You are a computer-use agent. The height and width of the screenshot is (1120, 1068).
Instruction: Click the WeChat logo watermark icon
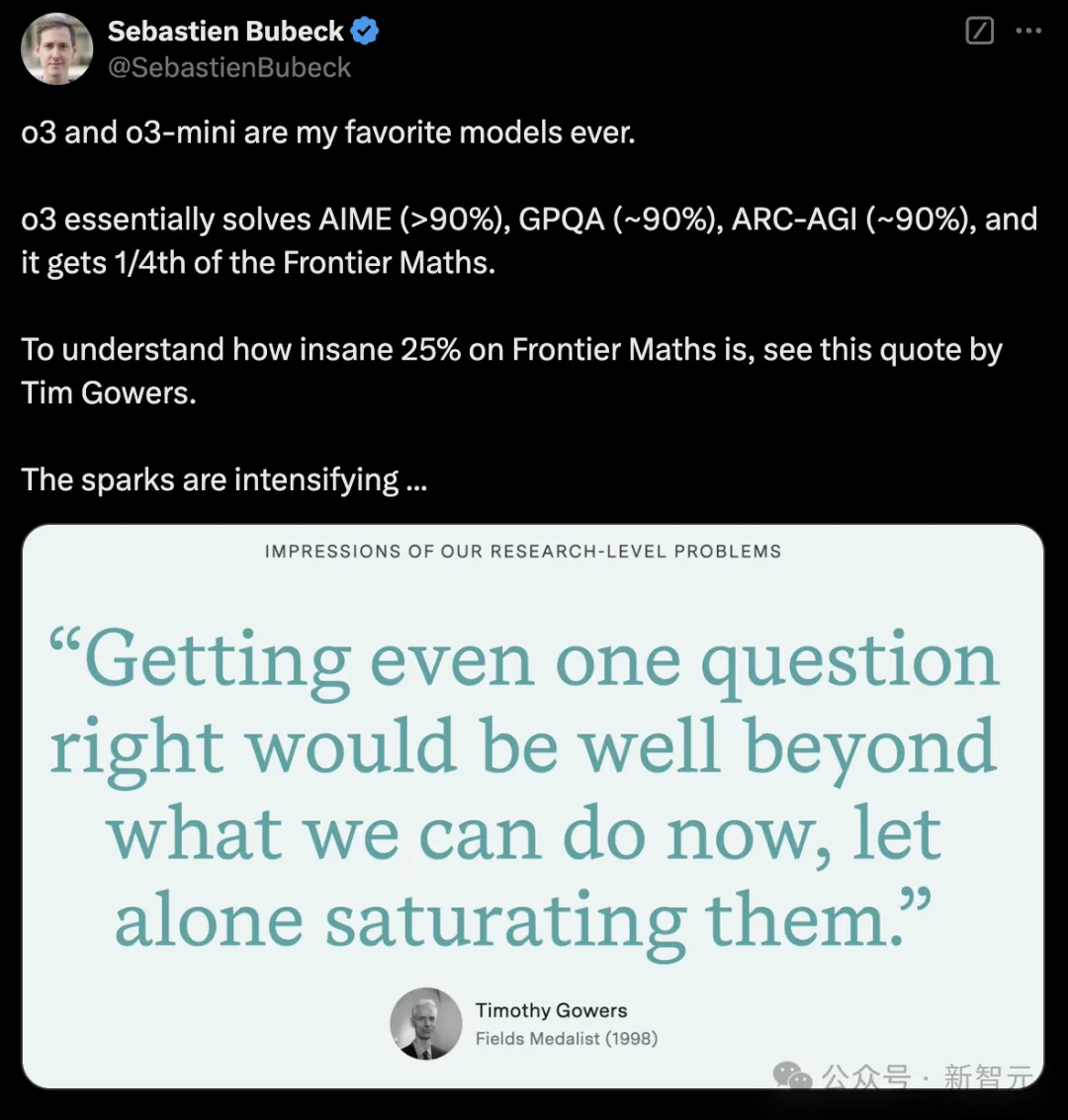tap(792, 1077)
